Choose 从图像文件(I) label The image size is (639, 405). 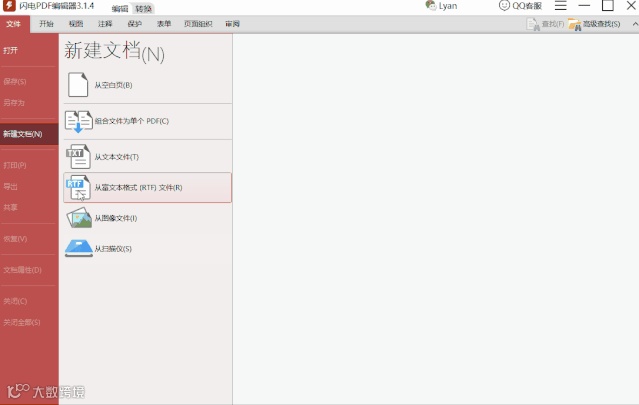pos(116,218)
